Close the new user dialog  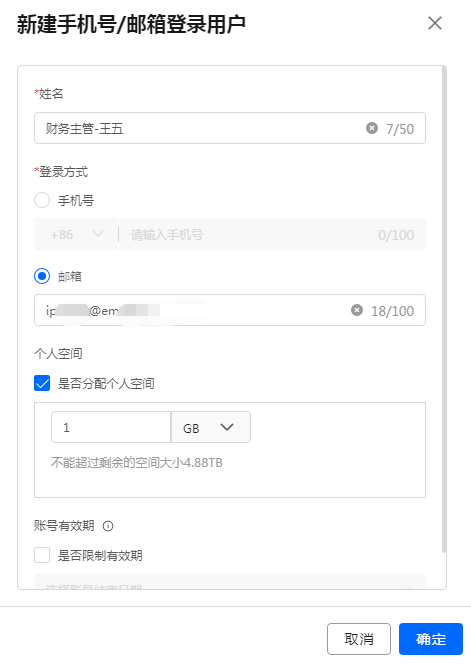pyautogui.click(x=435, y=23)
